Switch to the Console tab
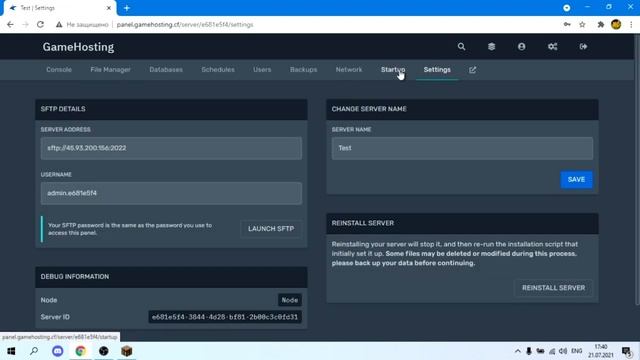Viewport: 640px width, 360px height. click(59, 70)
